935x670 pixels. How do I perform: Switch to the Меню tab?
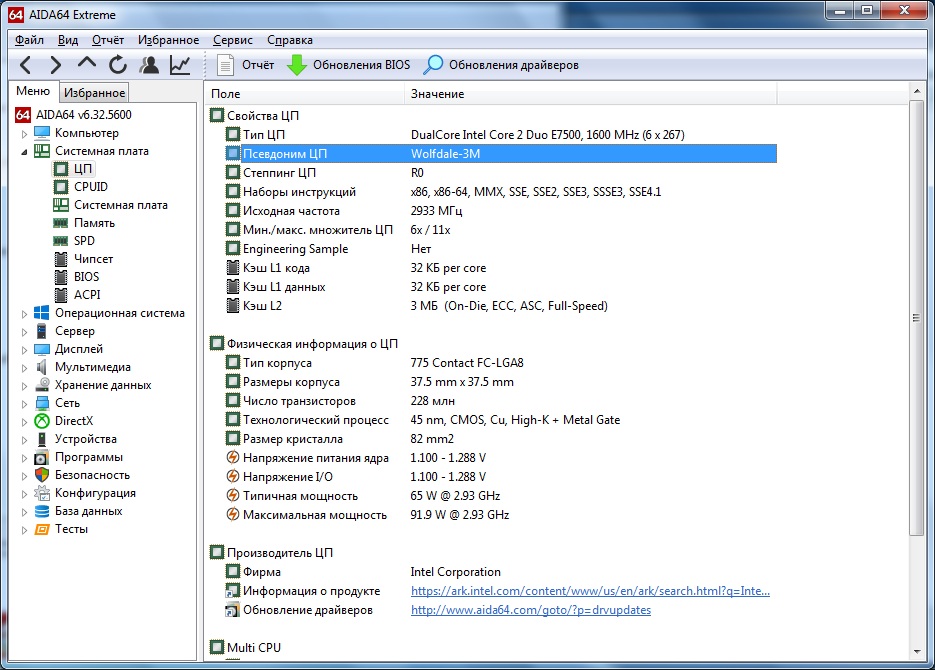pyautogui.click(x=33, y=91)
